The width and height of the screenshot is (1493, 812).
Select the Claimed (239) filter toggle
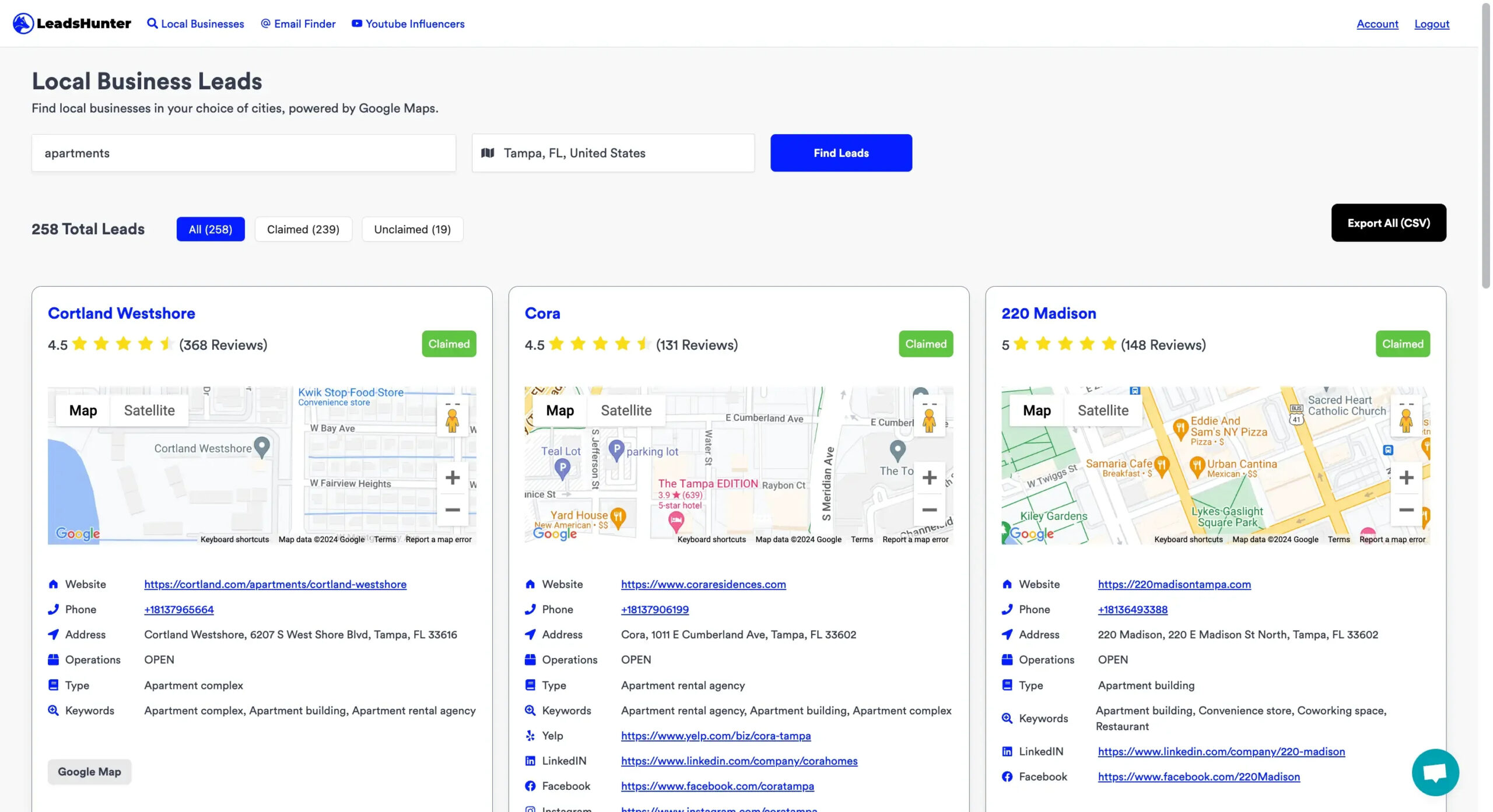(x=303, y=228)
